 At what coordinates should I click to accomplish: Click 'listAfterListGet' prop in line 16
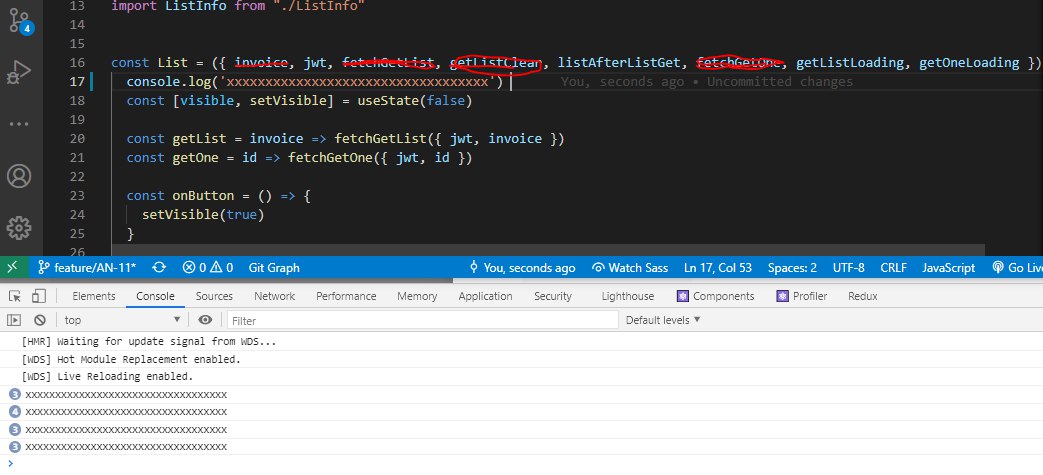tap(619, 63)
